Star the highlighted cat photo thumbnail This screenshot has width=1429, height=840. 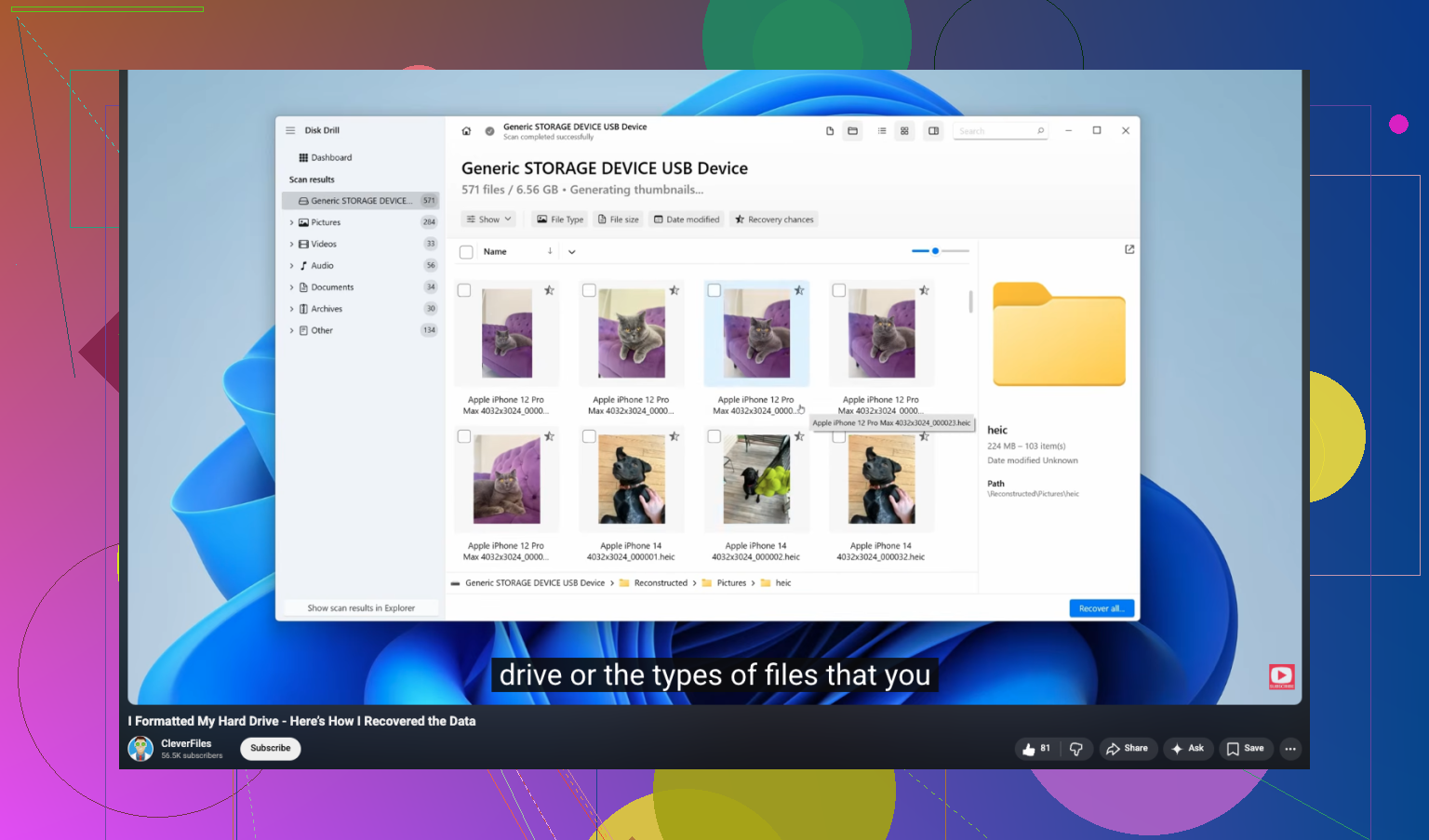pos(799,290)
